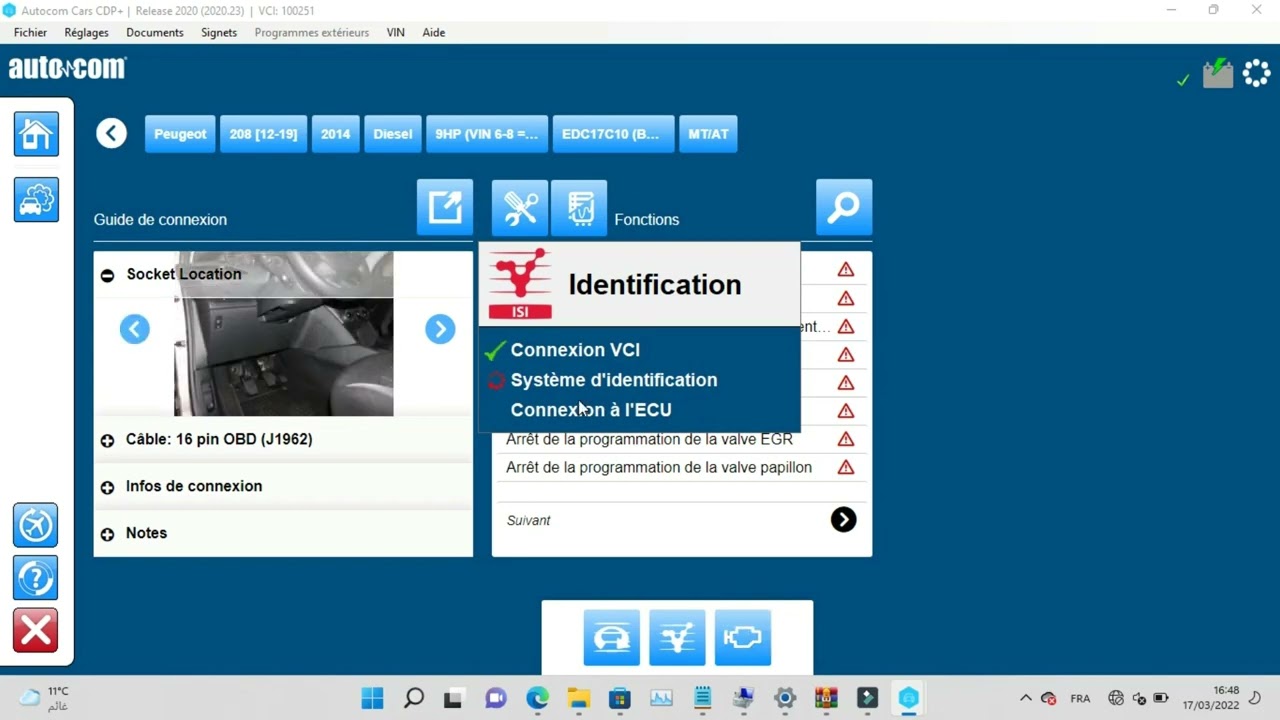Click the autocom logo
Screen dimensions: 1280x720
click(67, 68)
